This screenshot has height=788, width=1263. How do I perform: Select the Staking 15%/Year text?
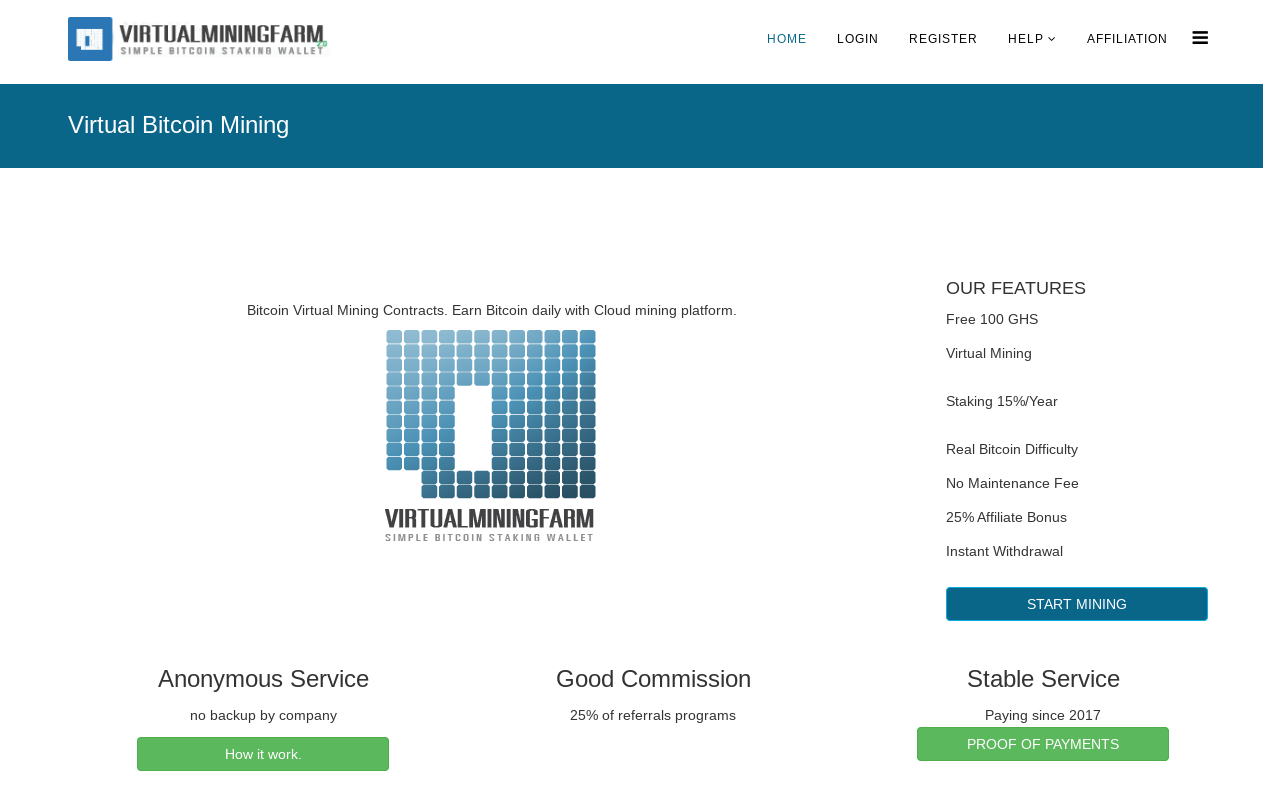click(x=1002, y=402)
